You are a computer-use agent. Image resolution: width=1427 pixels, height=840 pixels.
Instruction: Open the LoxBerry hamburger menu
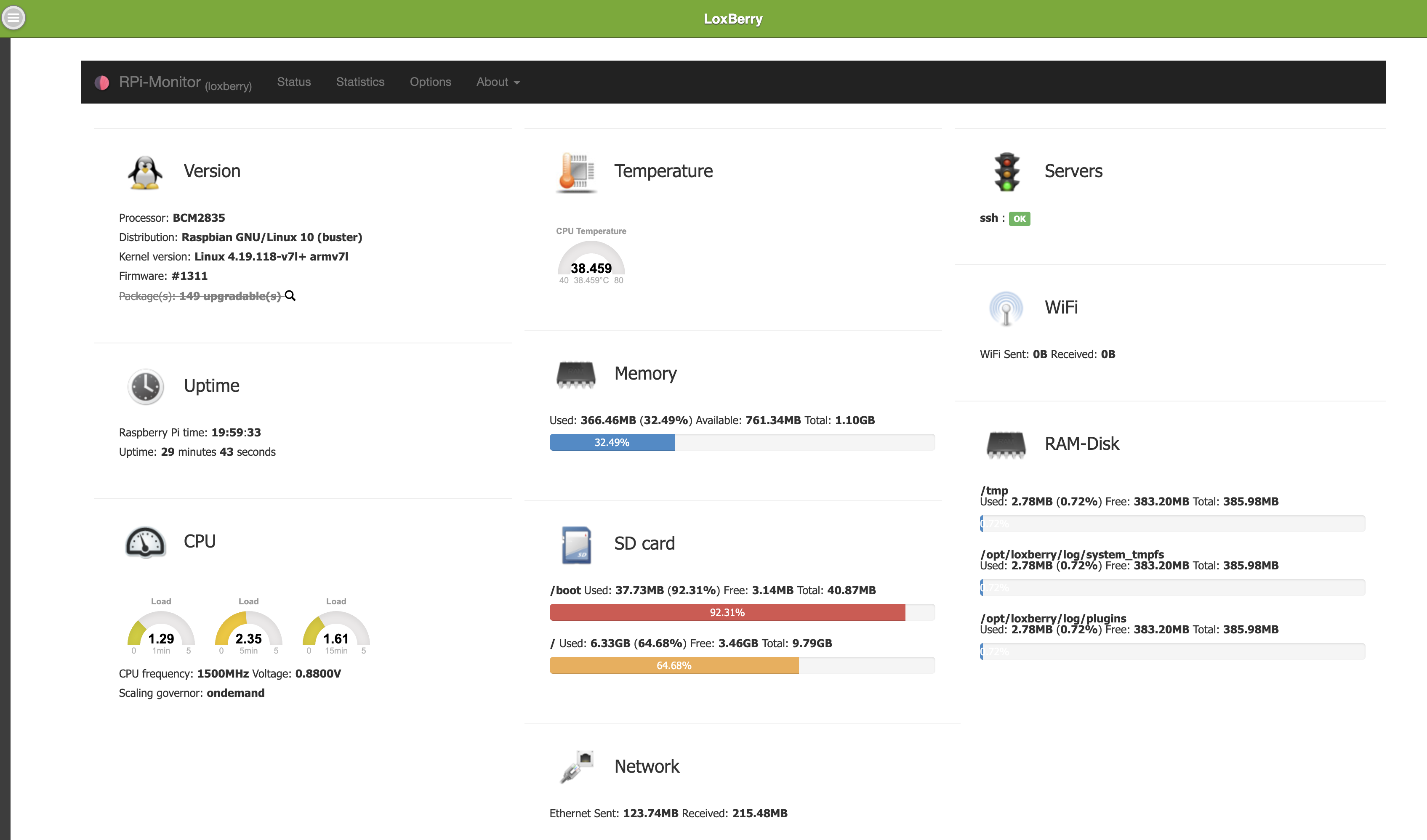point(13,18)
